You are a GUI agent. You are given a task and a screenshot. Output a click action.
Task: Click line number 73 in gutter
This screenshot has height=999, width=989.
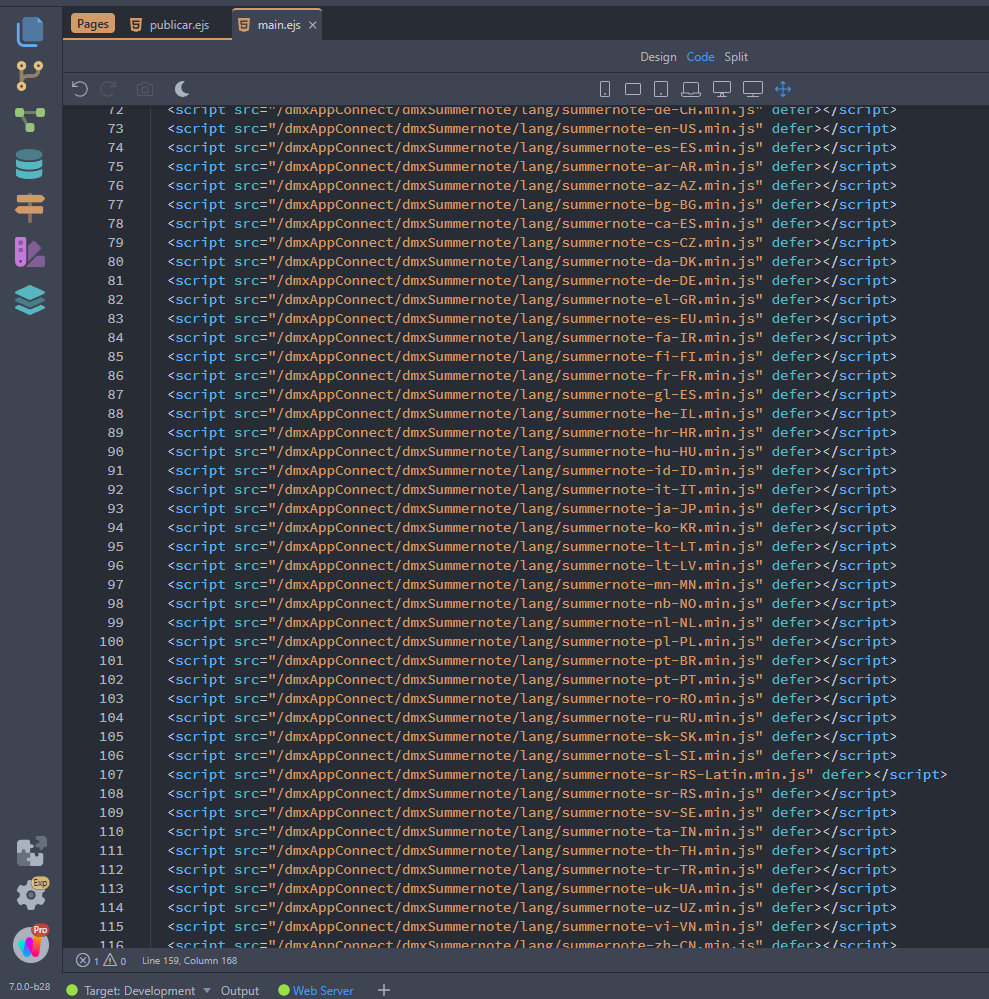click(x=115, y=129)
